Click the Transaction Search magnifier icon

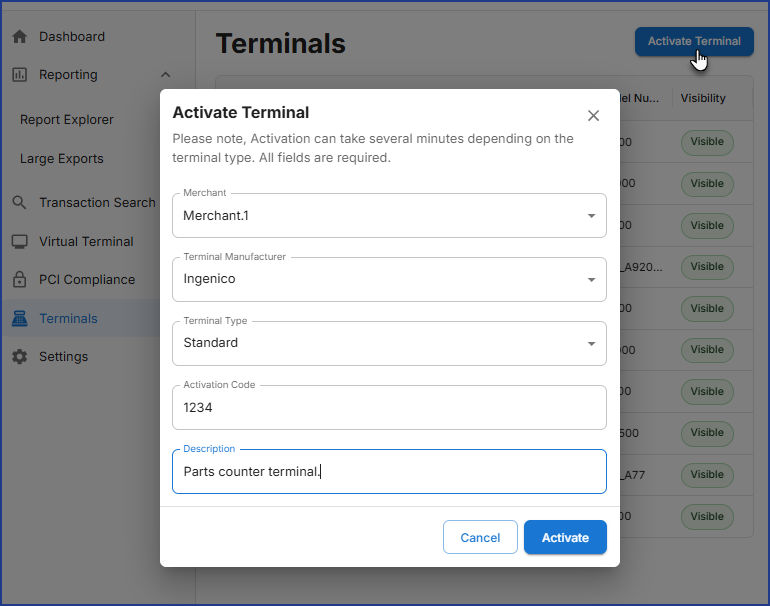19,203
